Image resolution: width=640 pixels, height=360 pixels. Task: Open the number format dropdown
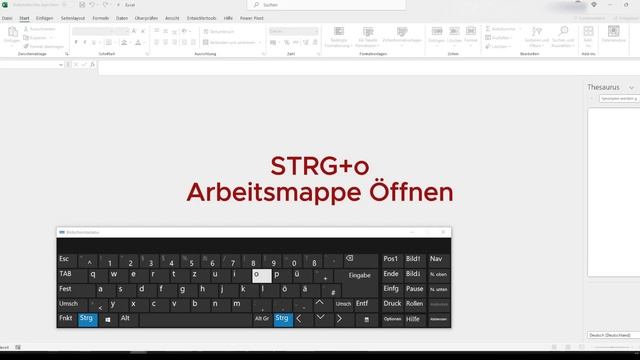point(316,31)
